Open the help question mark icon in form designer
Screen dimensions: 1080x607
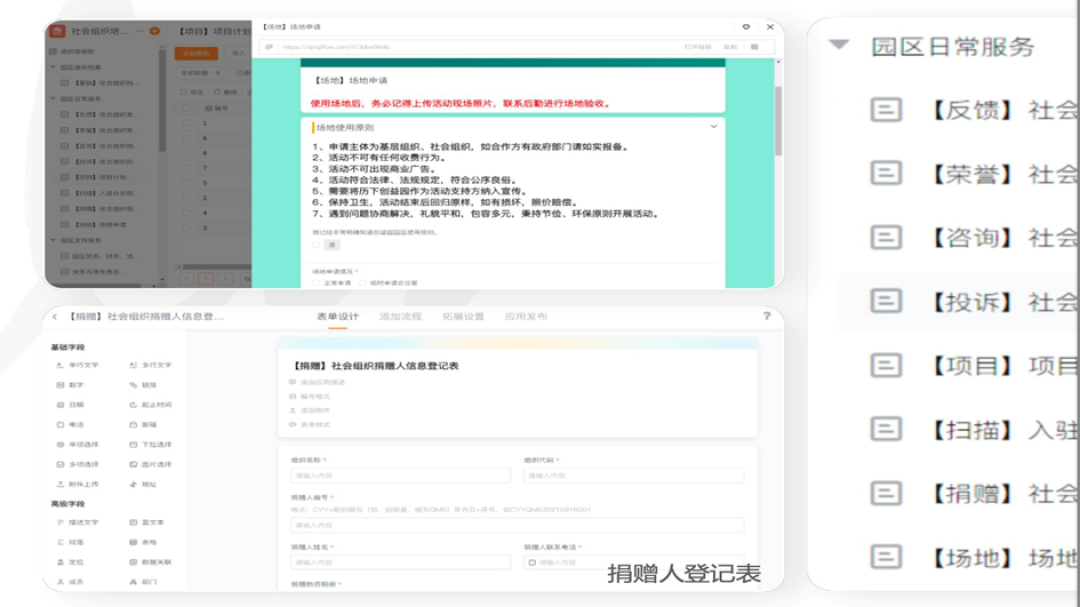pos(767,316)
